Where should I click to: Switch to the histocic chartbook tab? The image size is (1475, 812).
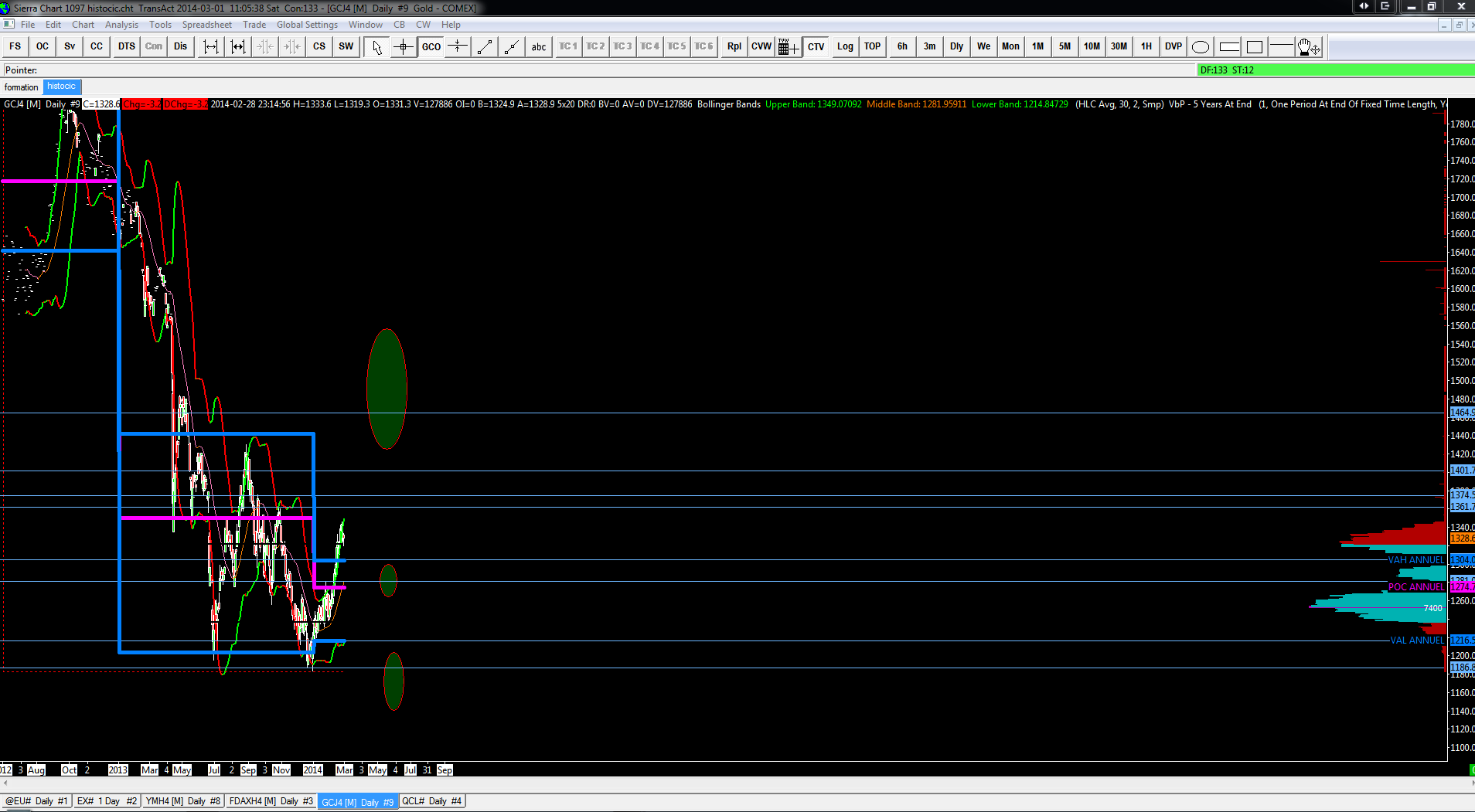[x=61, y=87]
